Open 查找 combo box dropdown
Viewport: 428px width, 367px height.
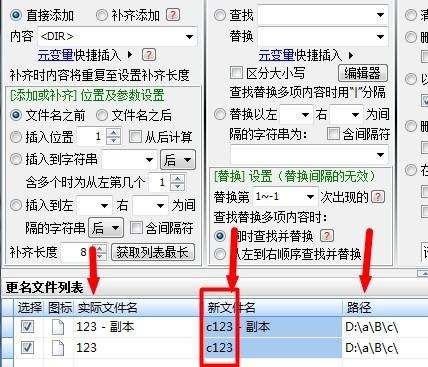tap(380, 15)
